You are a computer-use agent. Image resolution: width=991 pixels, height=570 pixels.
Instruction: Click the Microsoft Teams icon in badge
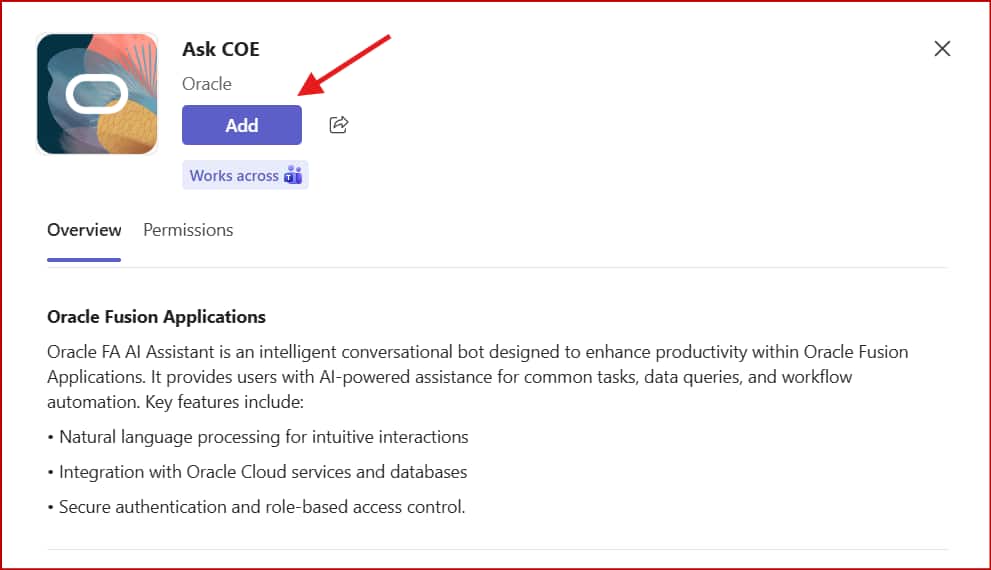click(x=293, y=176)
